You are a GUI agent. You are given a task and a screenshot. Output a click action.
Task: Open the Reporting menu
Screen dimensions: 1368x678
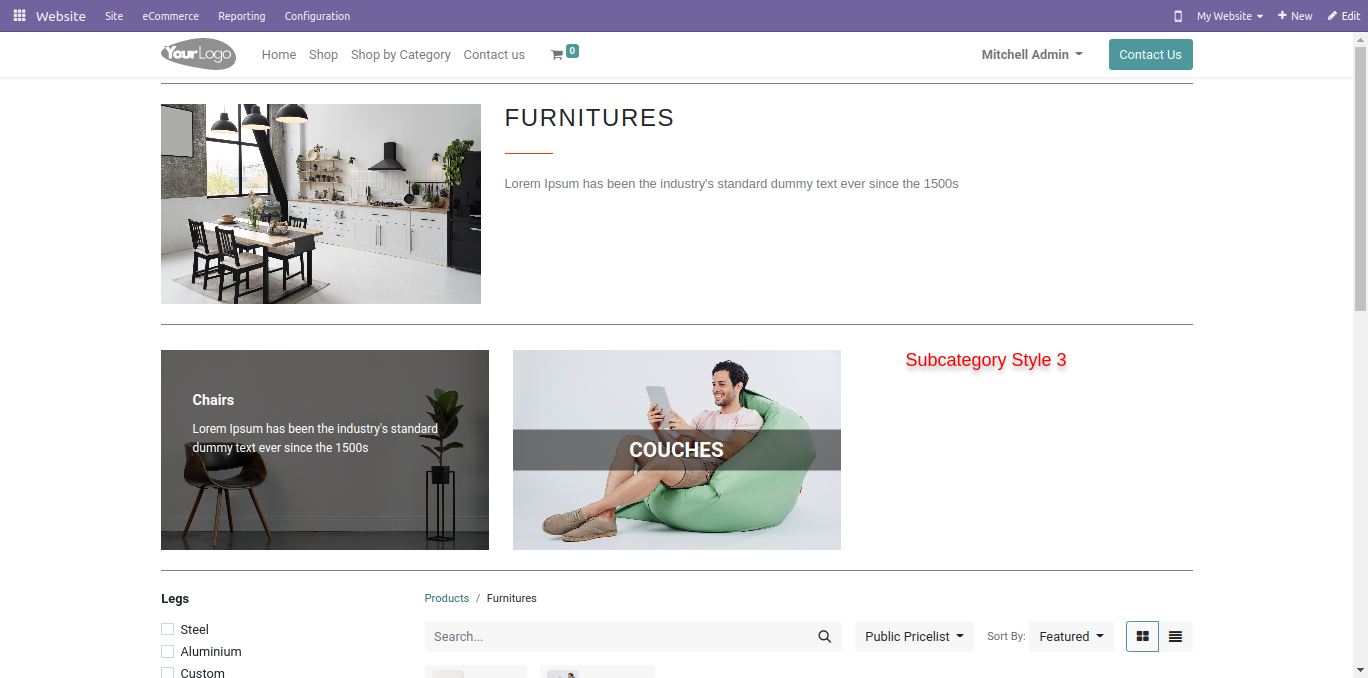[x=242, y=16]
